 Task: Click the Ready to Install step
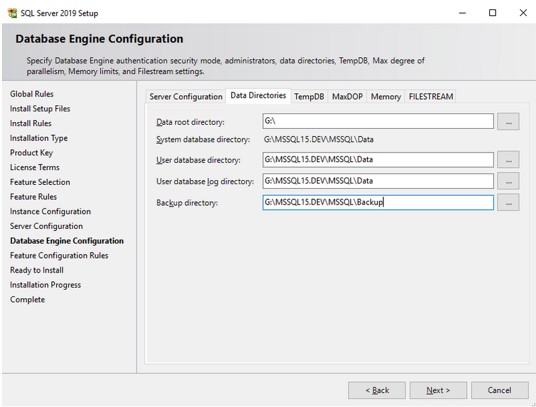[x=37, y=270]
